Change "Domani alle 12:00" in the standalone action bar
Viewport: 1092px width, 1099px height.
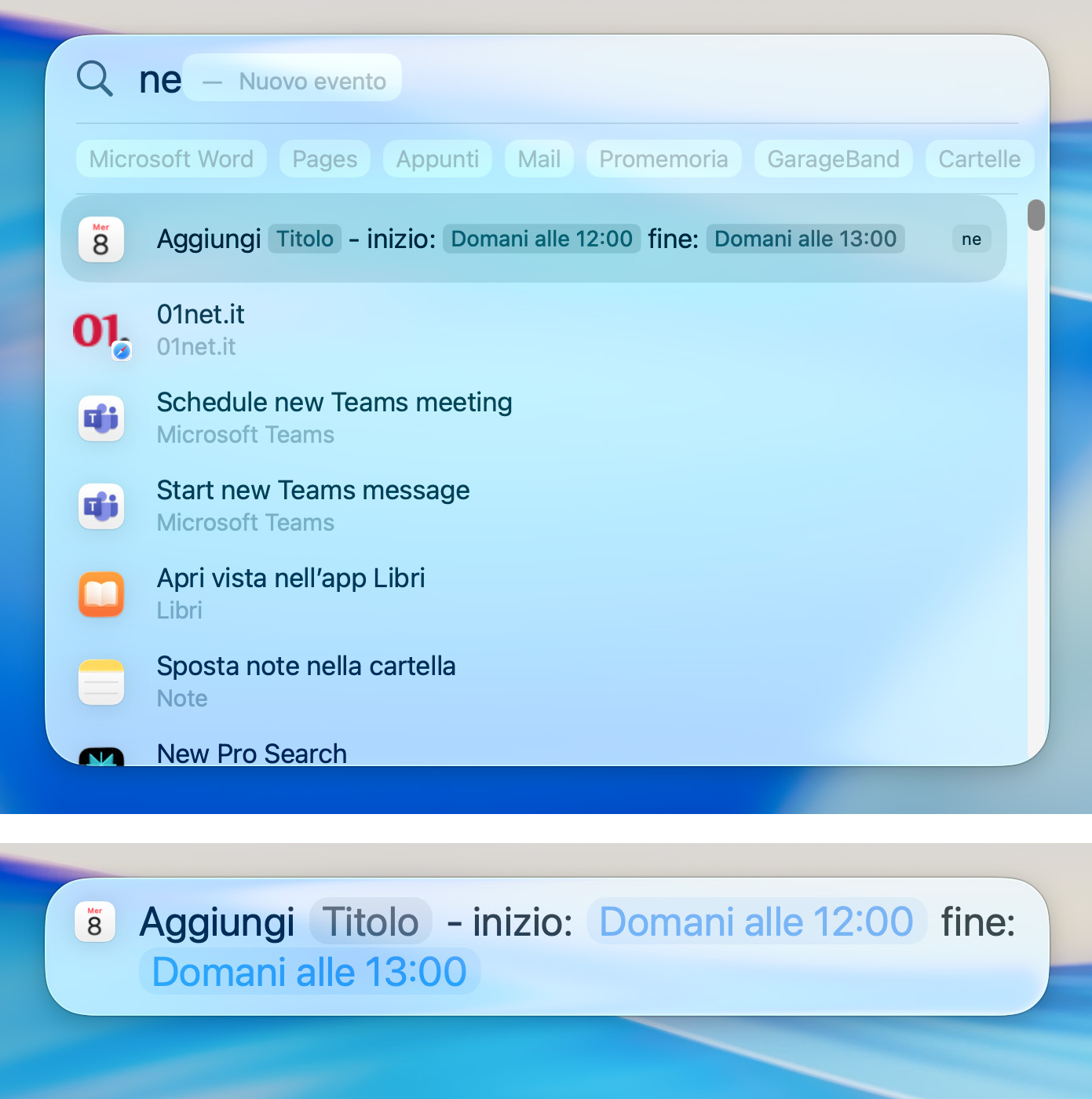[757, 922]
